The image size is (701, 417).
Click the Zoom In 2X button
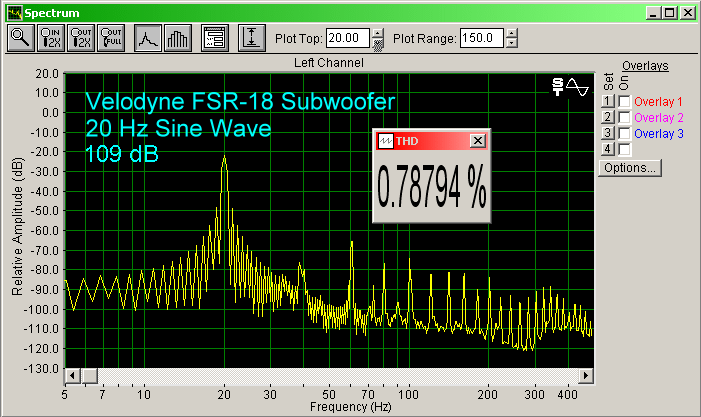coord(51,38)
